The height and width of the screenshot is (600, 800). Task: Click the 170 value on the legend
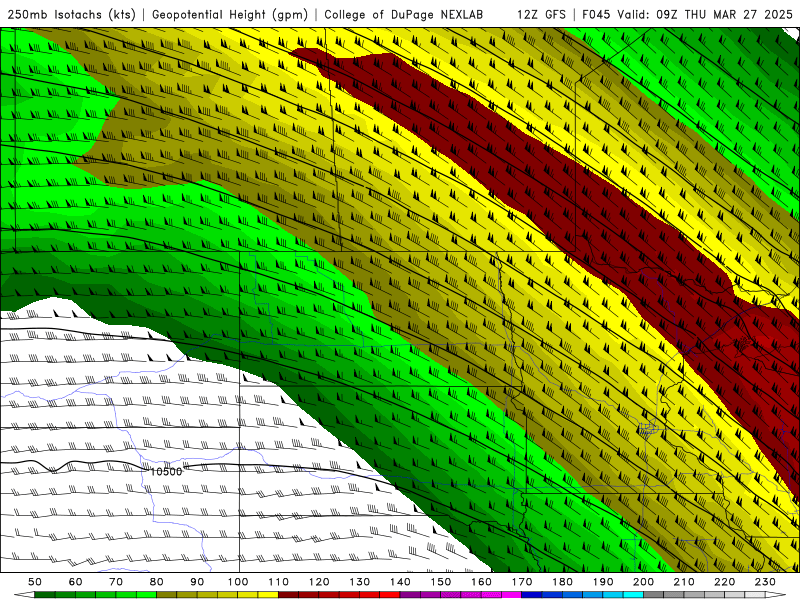[522, 582]
